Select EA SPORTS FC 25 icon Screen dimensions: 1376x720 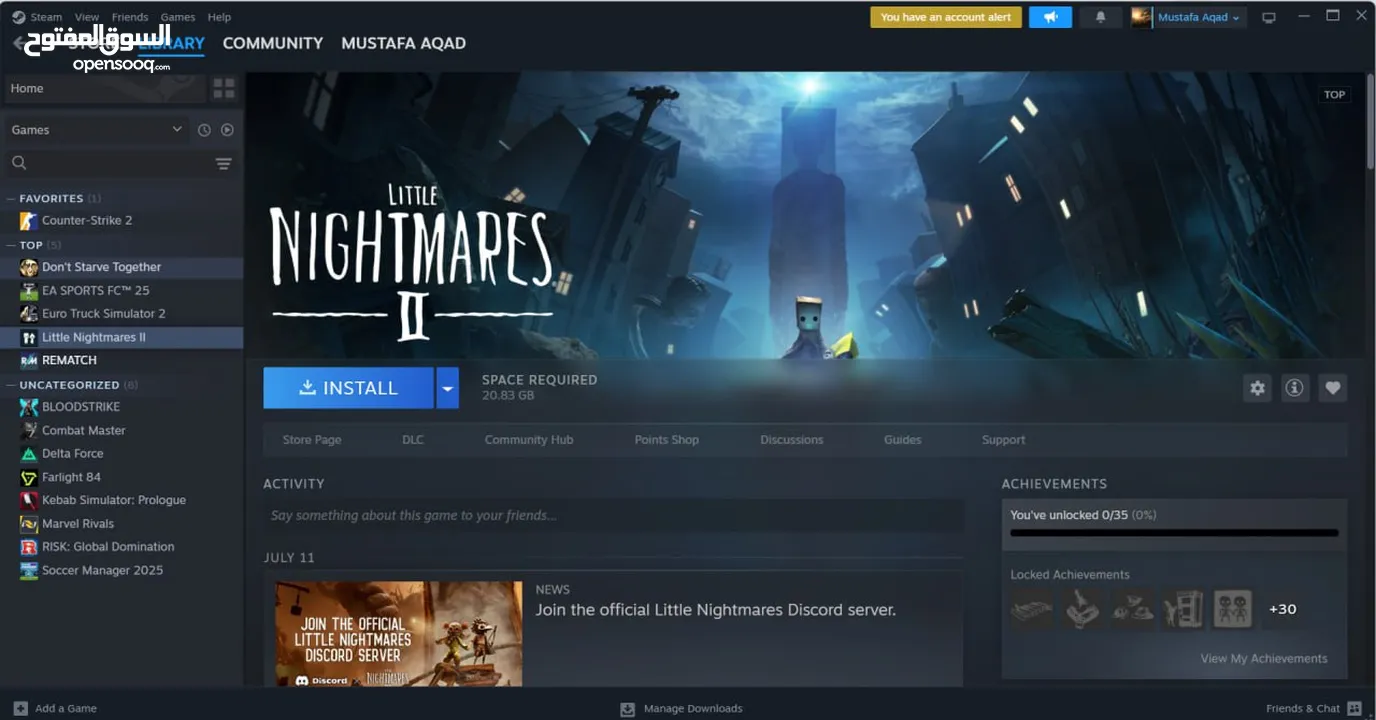point(29,290)
